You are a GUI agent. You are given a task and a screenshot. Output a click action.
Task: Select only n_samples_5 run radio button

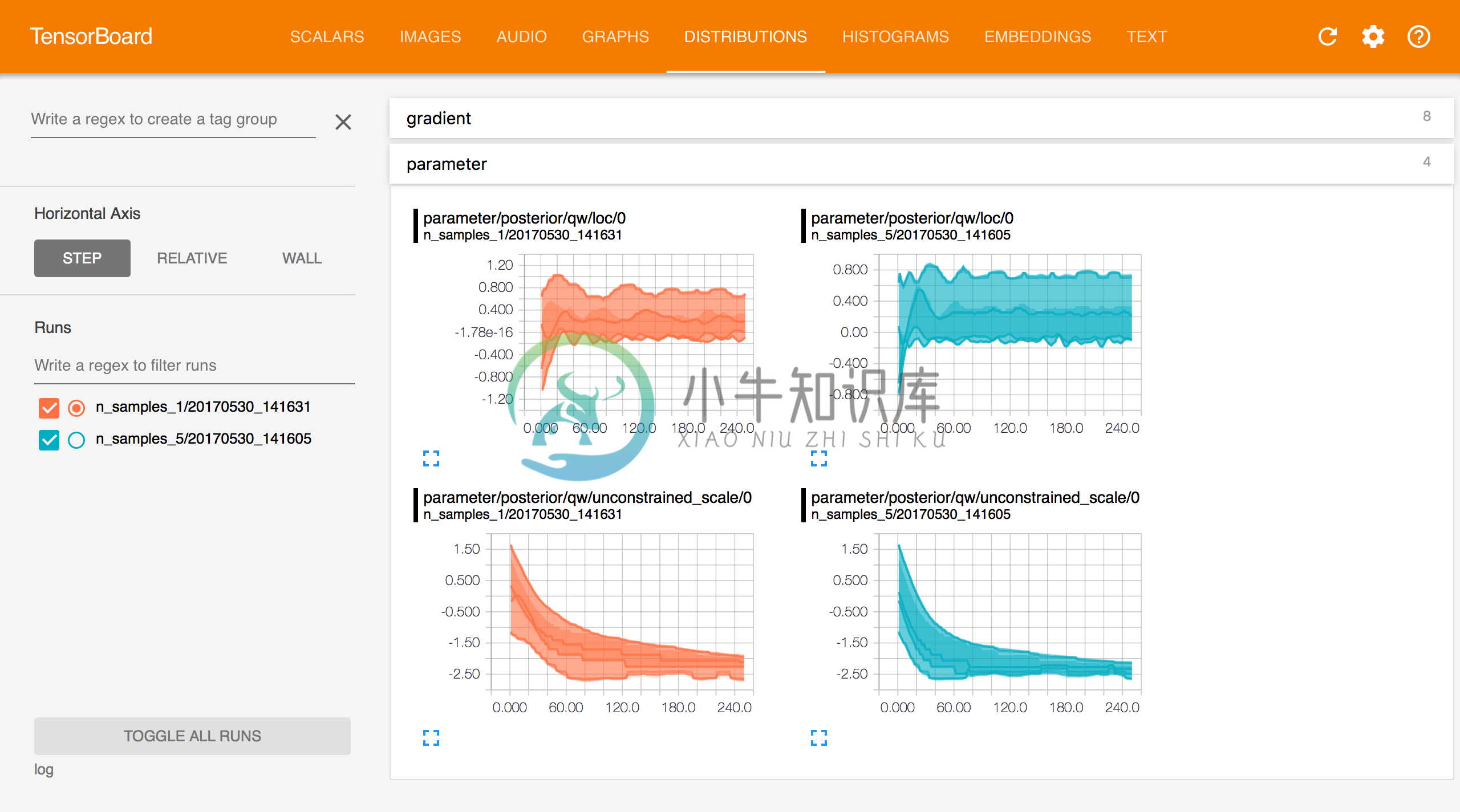(x=76, y=440)
